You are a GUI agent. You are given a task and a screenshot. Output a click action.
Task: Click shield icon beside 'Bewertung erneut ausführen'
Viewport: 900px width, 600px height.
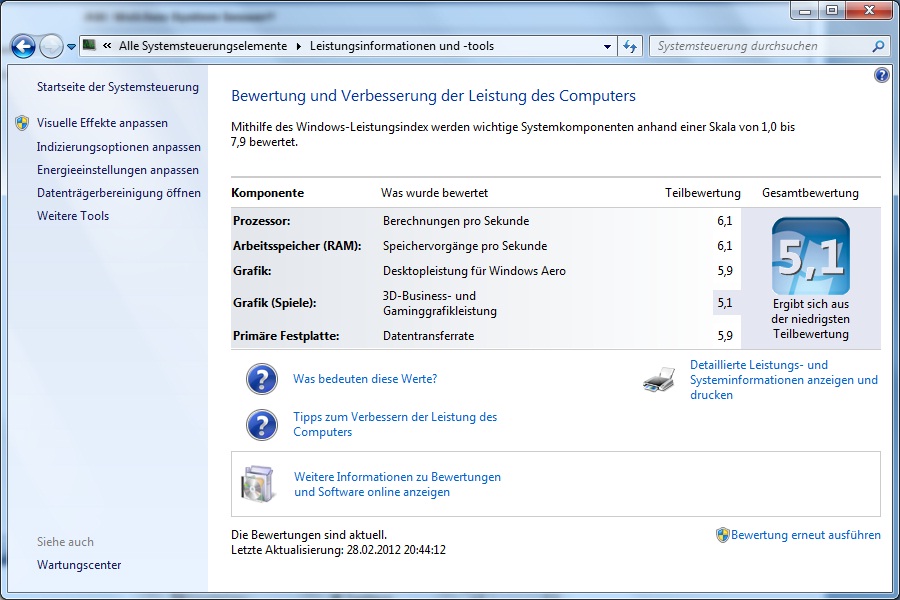pos(723,535)
